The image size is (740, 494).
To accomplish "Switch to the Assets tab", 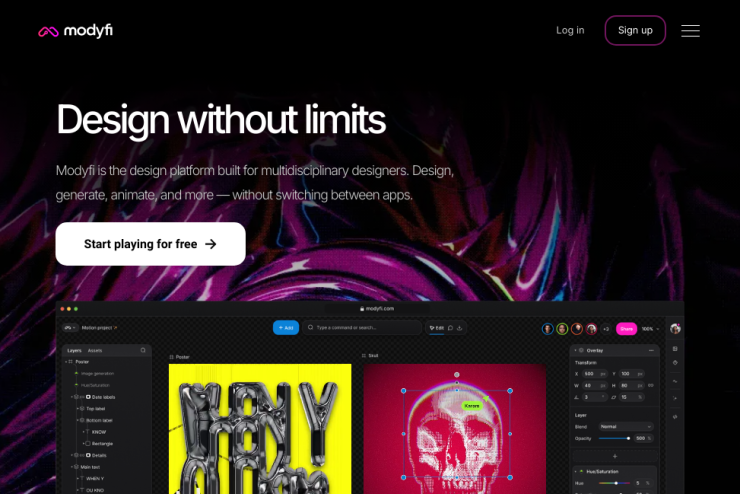I will [x=95, y=351].
